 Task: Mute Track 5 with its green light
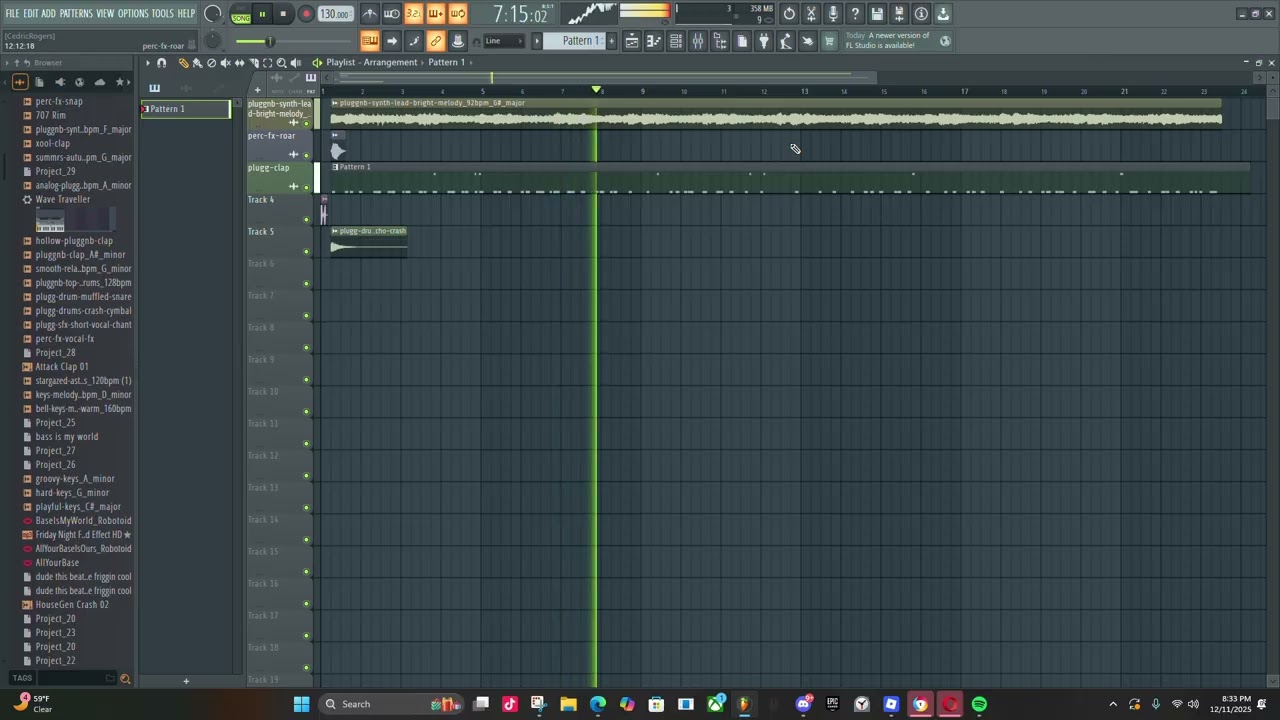coord(306,252)
